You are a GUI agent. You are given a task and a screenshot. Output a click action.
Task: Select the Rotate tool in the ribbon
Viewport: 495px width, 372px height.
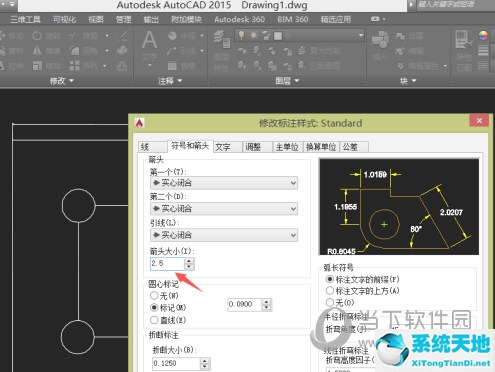[x=48, y=35]
